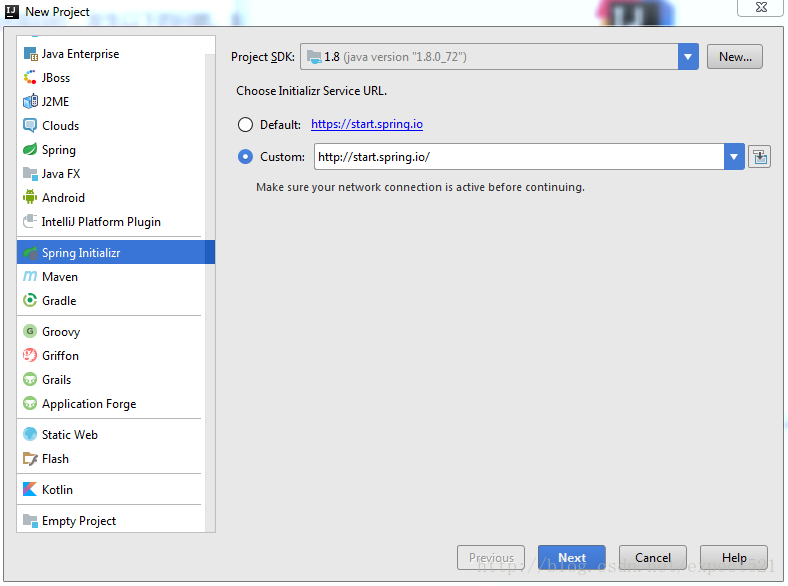Click the IntelliJ Platform Plugin icon
The image size is (788, 586).
pyautogui.click(x=30, y=221)
